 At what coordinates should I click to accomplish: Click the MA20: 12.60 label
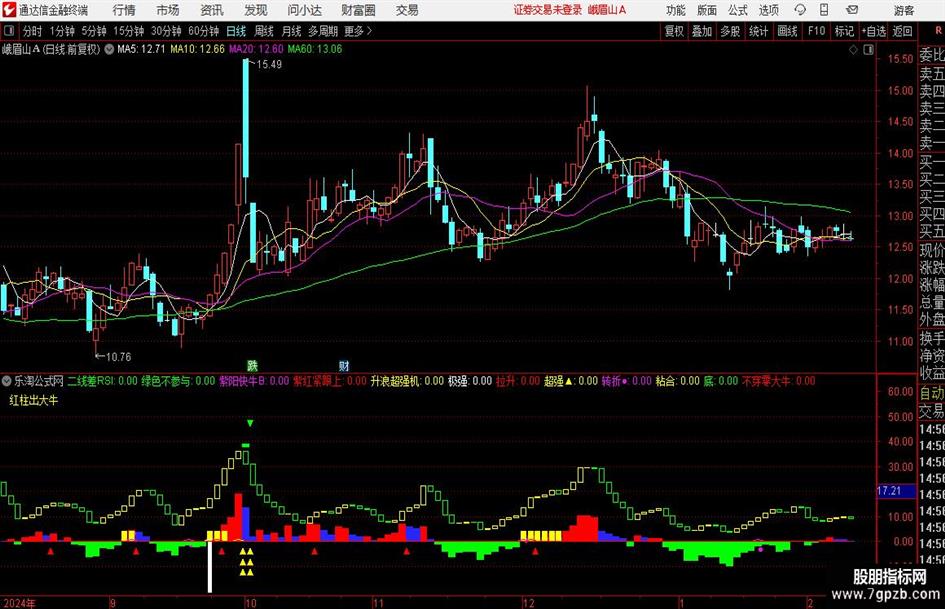(256, 49)
